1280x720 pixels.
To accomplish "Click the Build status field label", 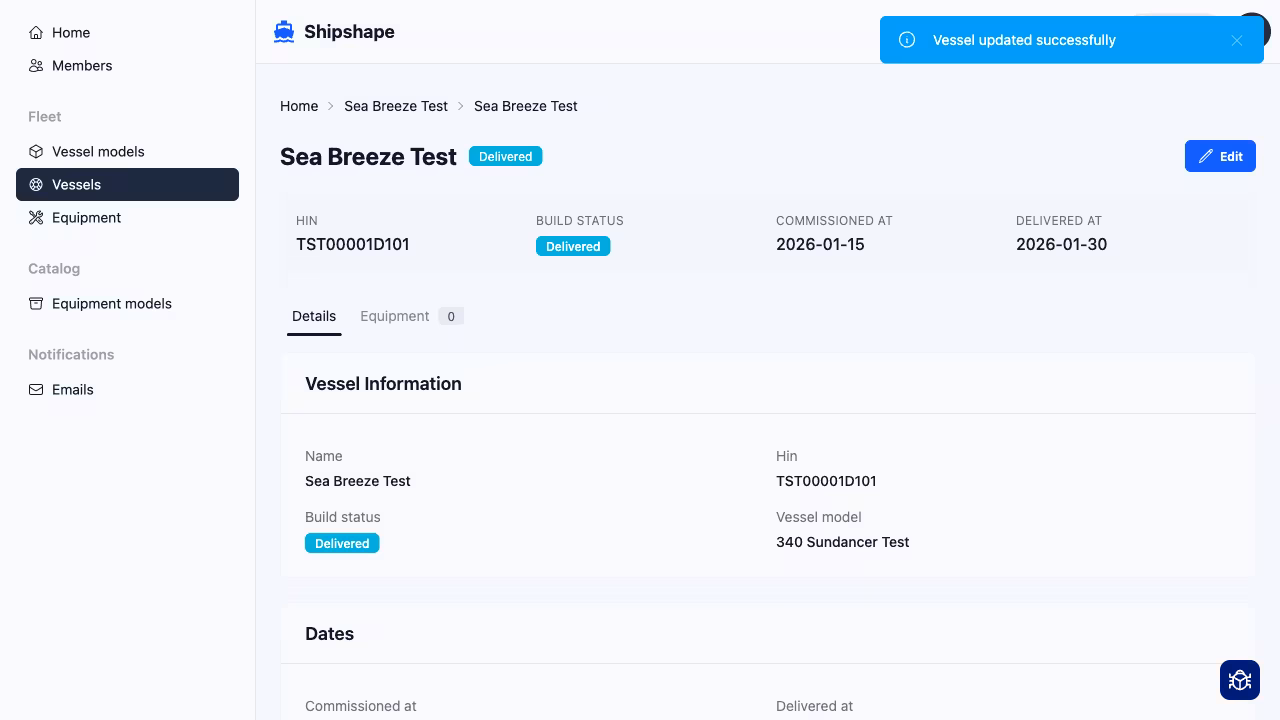I will tap(343, 517).
